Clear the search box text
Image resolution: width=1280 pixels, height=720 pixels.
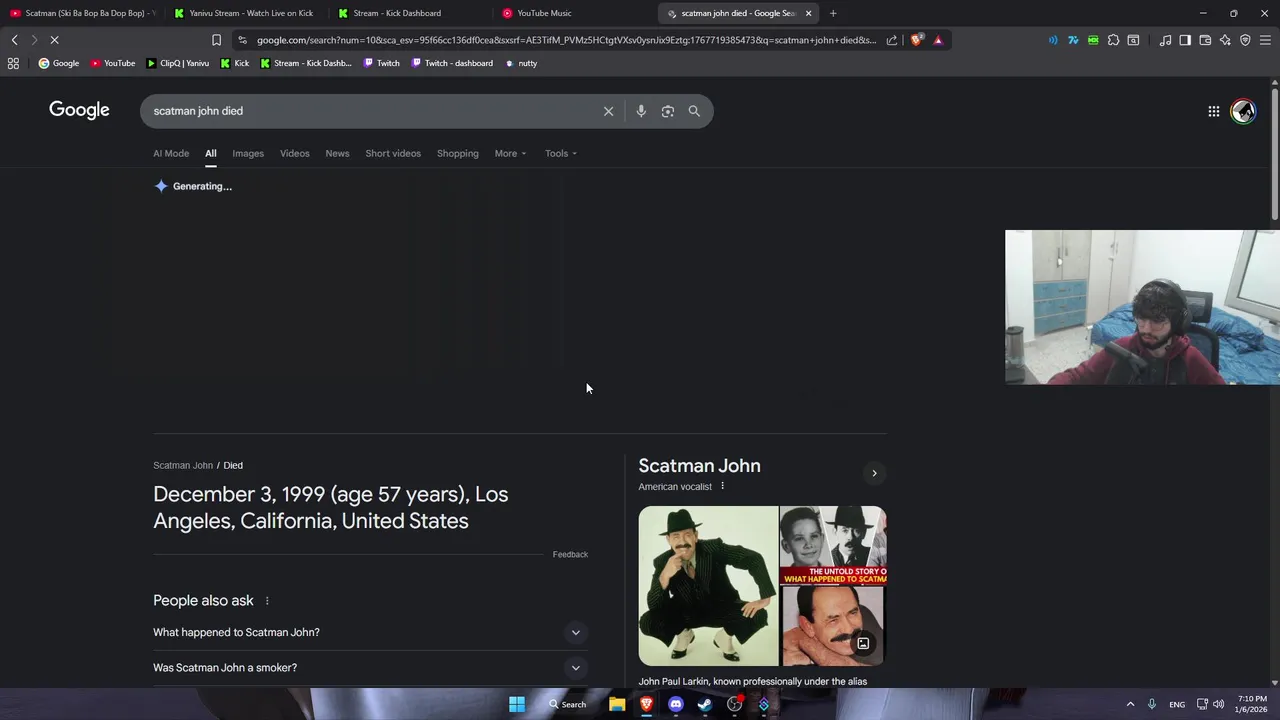[x=608, y=111]
